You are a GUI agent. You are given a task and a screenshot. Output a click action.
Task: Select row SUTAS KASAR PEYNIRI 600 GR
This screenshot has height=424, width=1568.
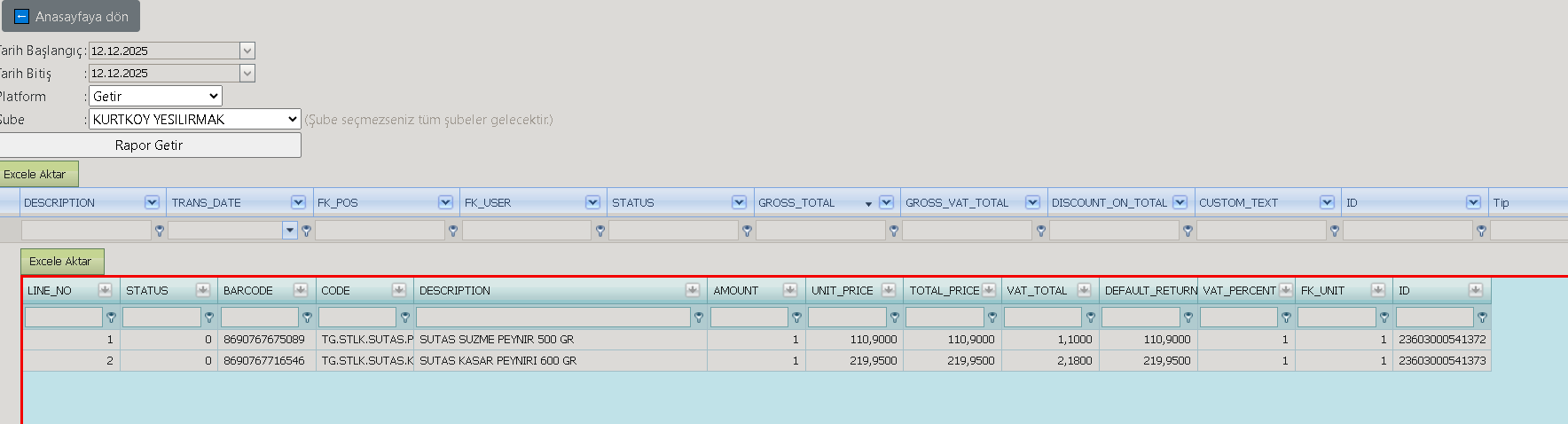757,360
